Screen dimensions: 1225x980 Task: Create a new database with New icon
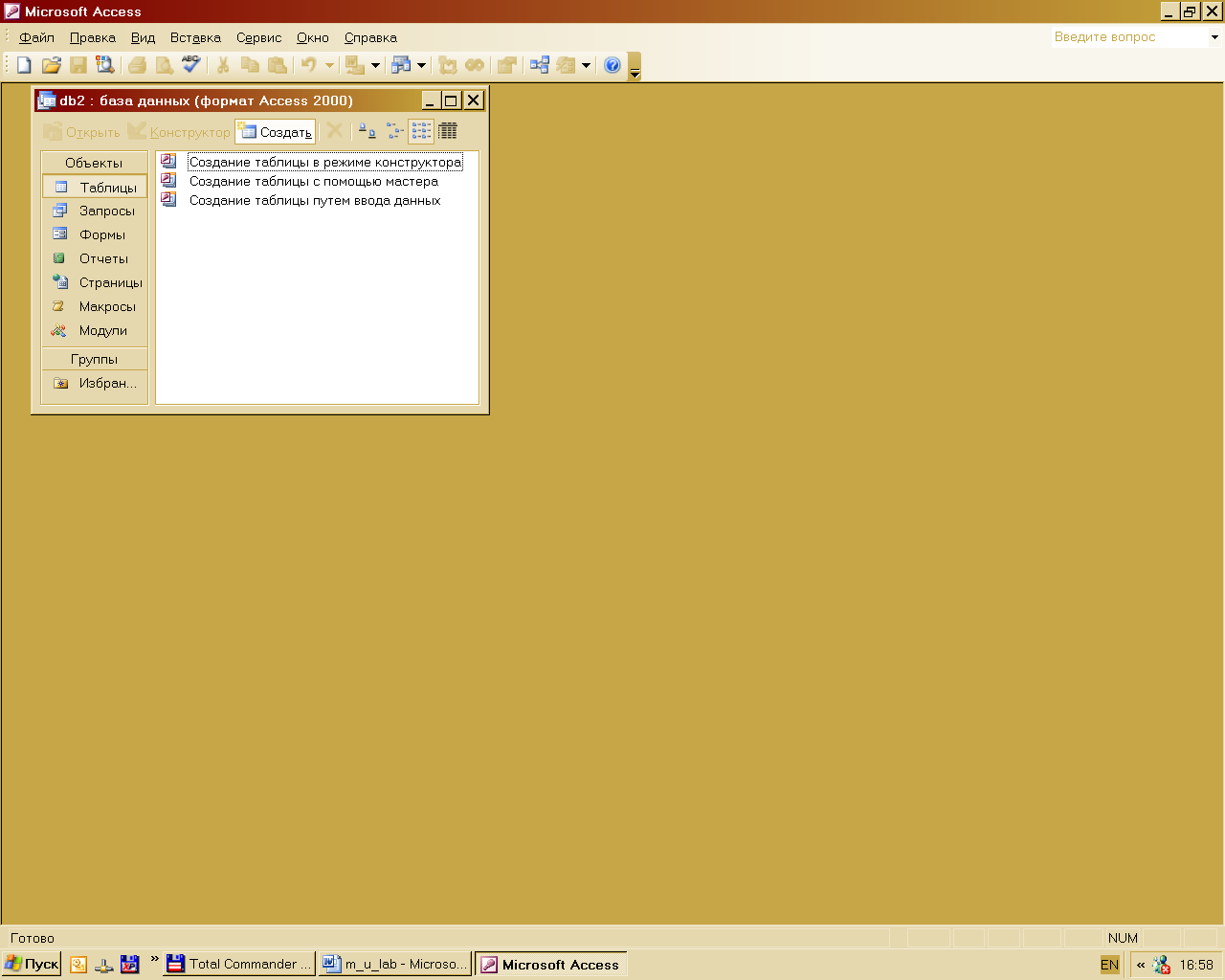[x=24, y=65]
